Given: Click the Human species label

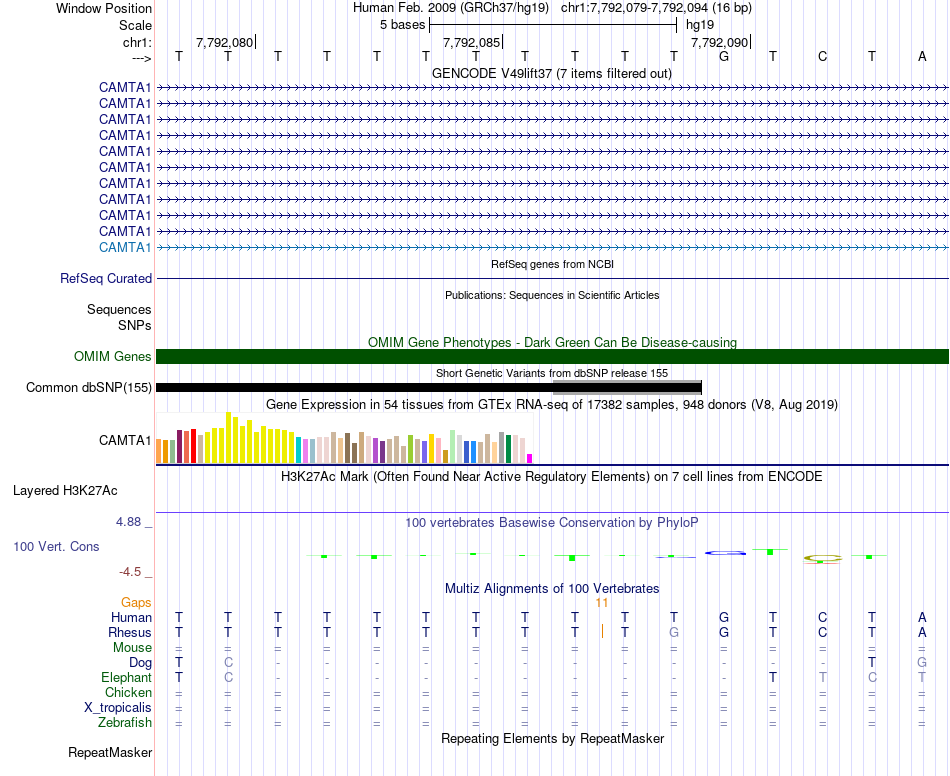Looking at the screenshot, I should (x=131, y=617).
